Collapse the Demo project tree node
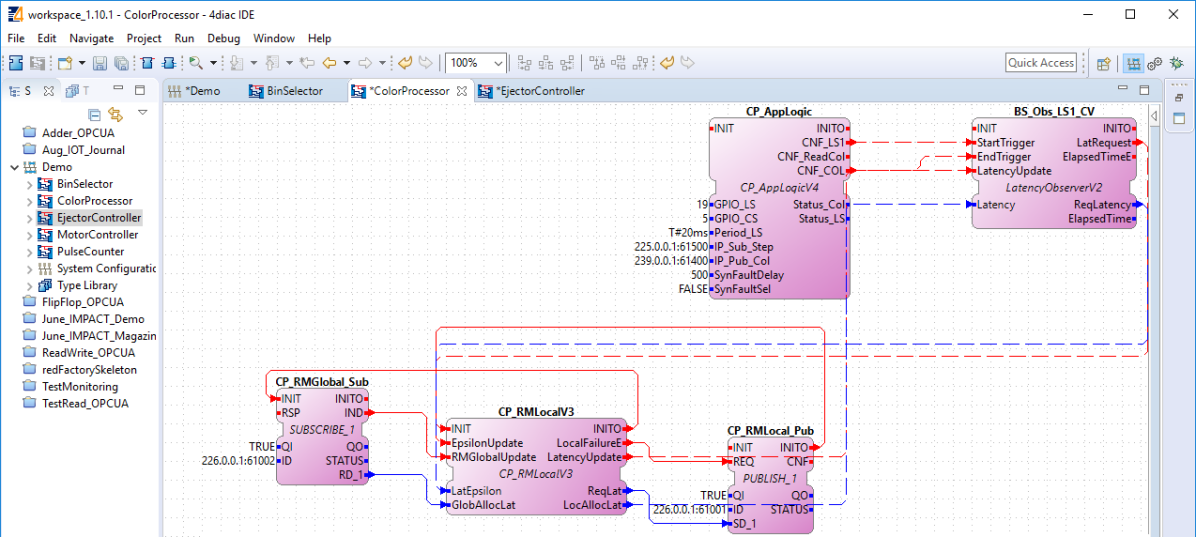1196x537 pixels. tap(14, 167)
